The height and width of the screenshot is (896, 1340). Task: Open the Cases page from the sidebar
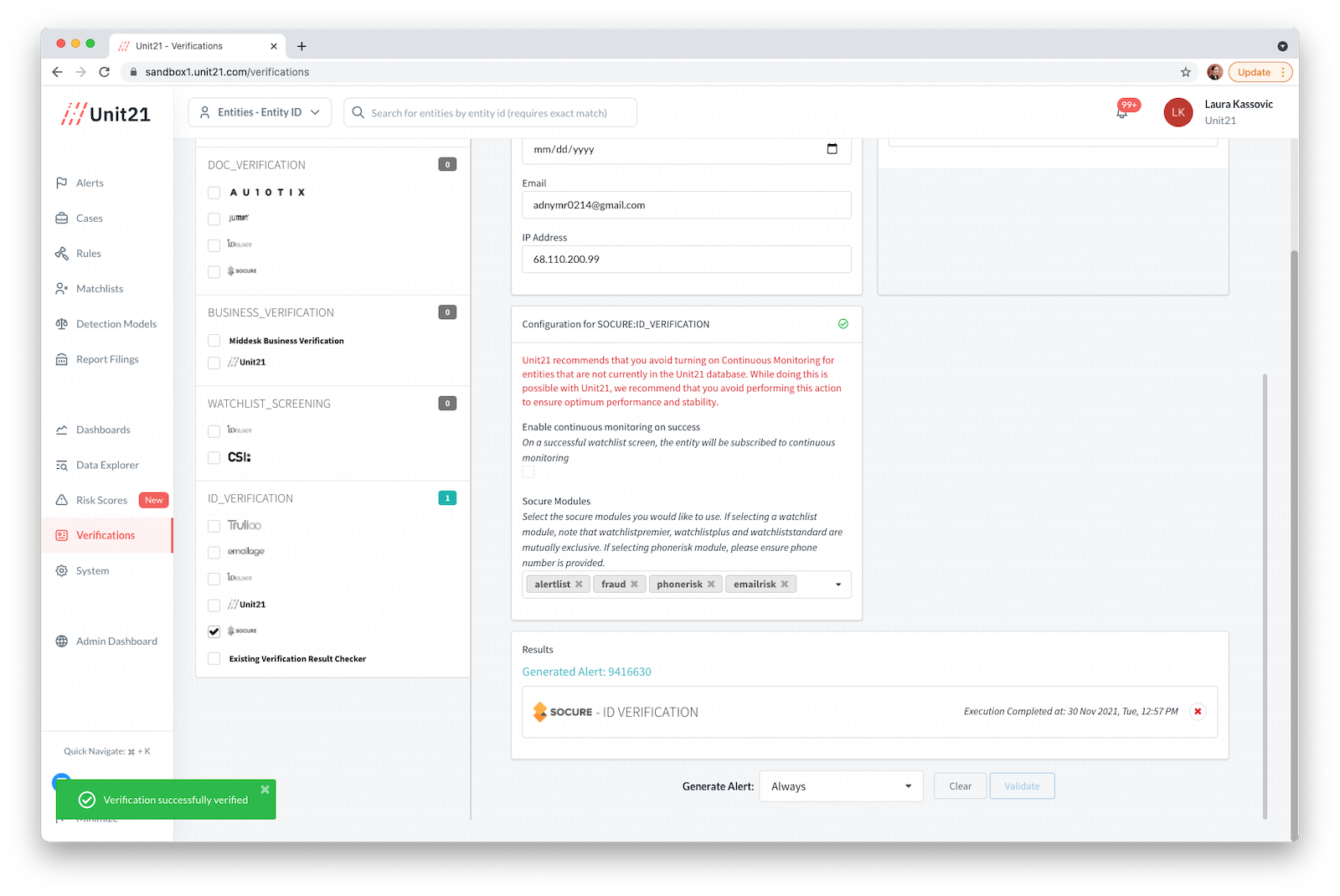(x=89, y=218)
